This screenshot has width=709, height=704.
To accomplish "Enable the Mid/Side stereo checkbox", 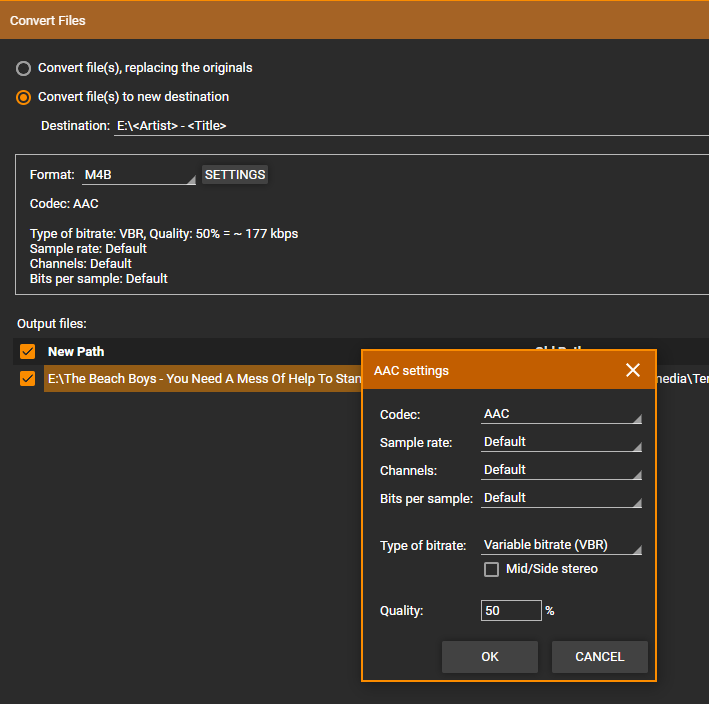I will coord(491,569).
